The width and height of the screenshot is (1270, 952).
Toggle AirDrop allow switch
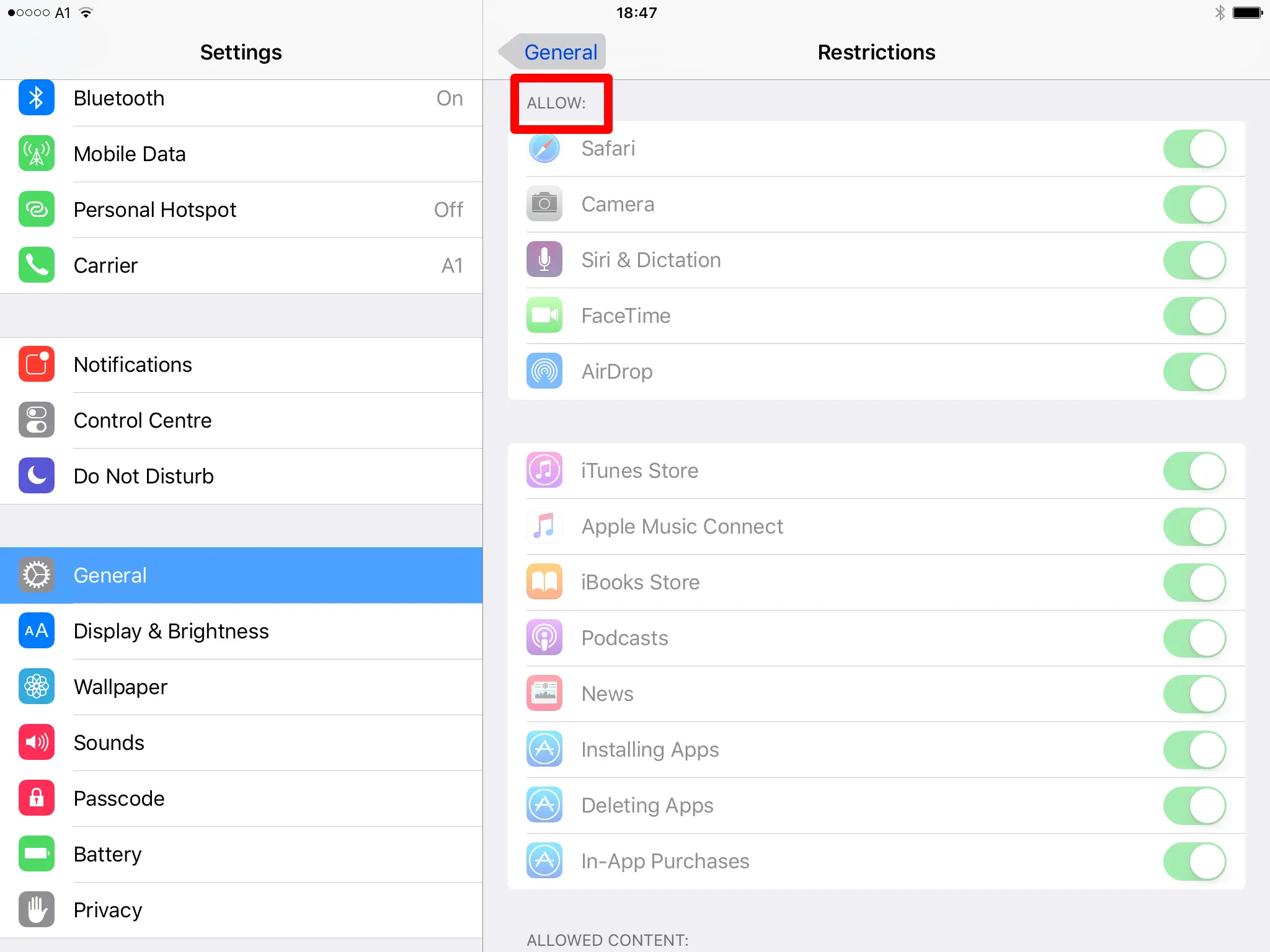click(1194, 372)
